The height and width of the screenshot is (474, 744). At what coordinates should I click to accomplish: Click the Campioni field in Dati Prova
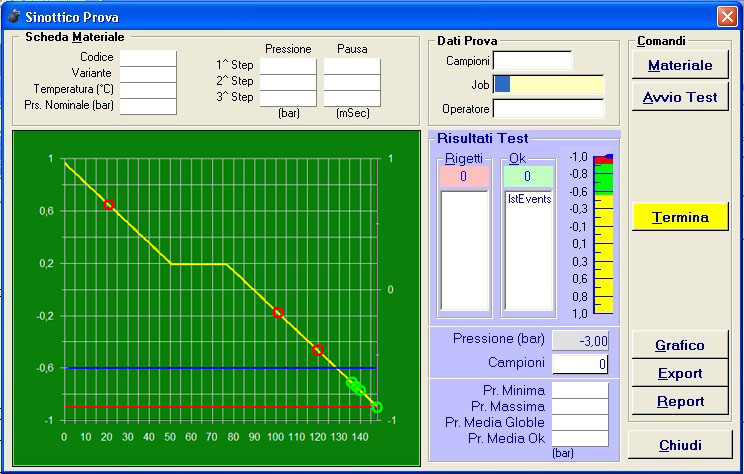coord(532,61)
